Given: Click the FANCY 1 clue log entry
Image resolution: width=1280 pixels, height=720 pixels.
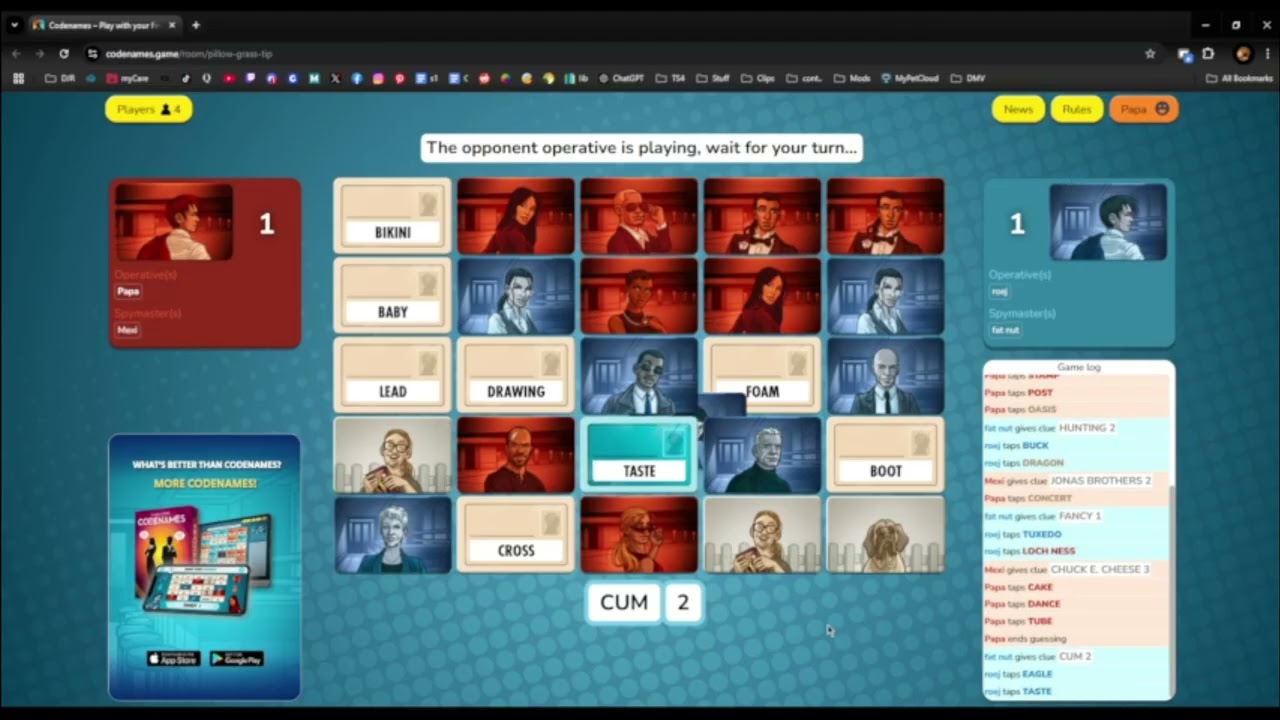Looking at the screenshot, I should tap(1079, 516).
